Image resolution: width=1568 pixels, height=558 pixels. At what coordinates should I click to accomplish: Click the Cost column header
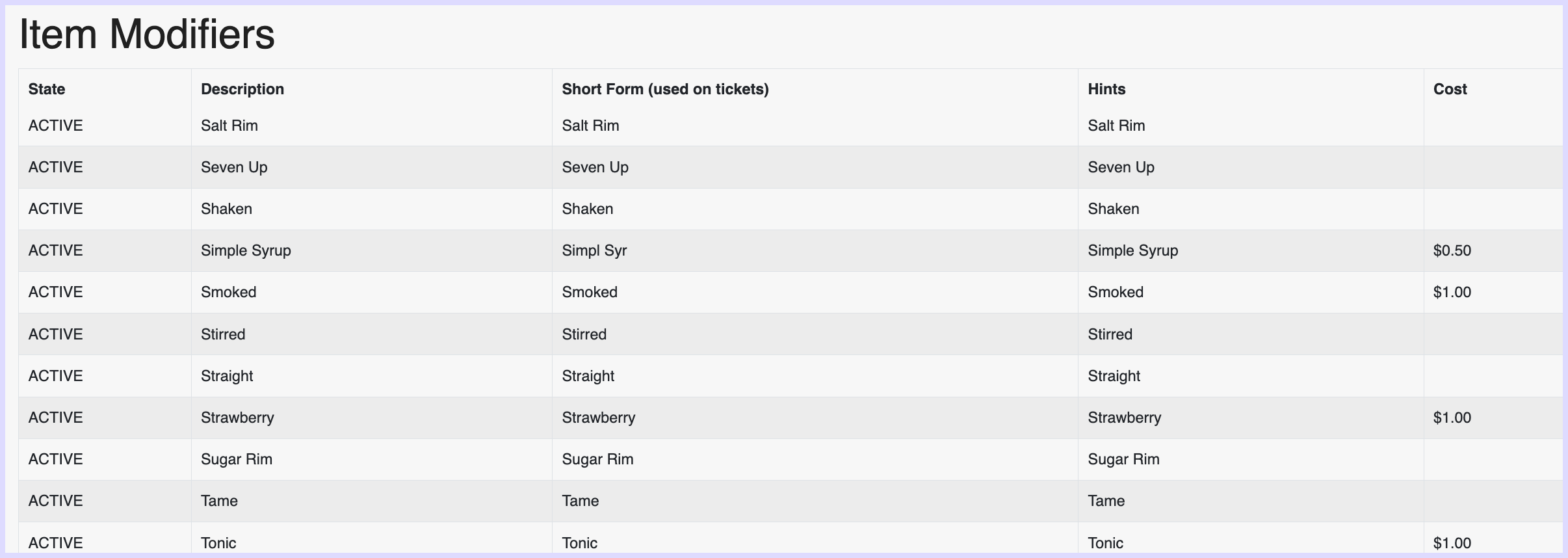[1450, 89]
